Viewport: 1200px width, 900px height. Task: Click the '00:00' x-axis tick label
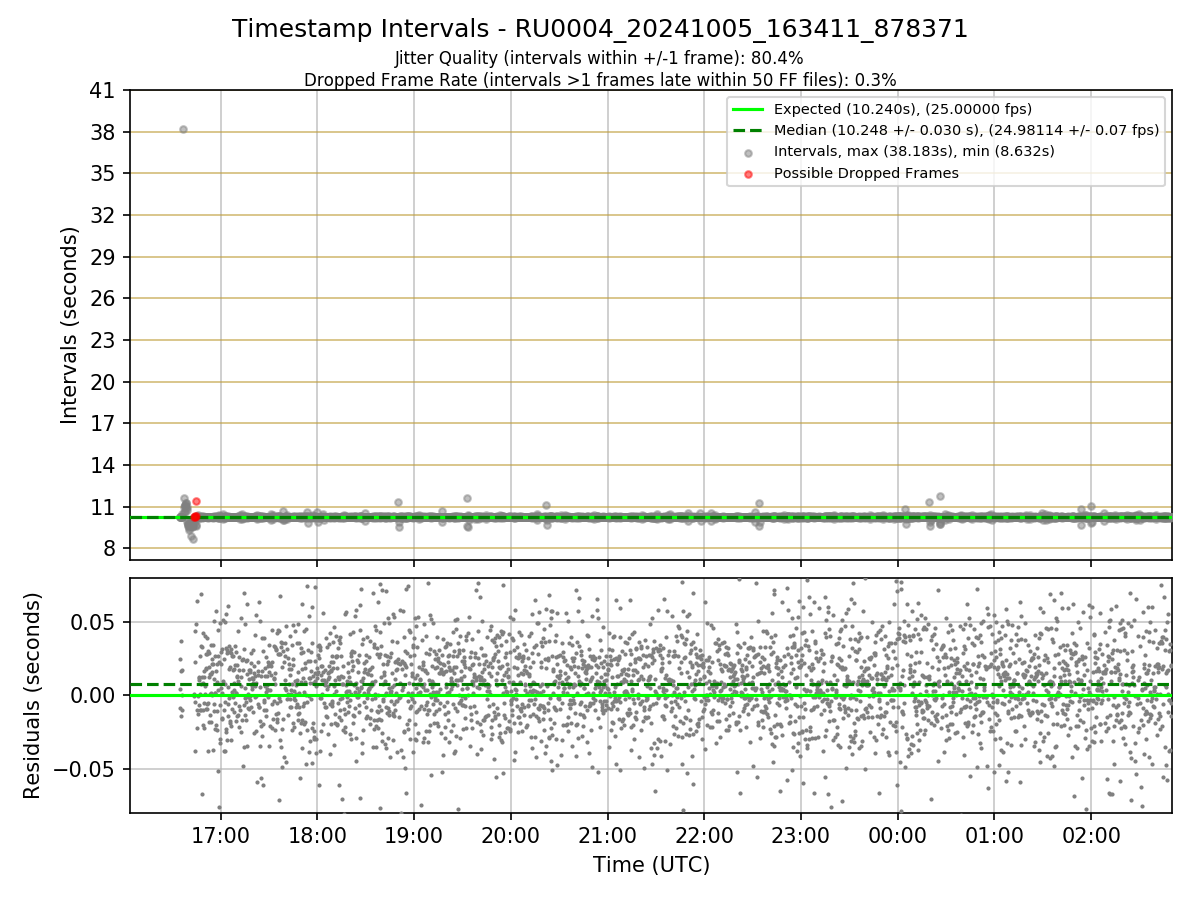[897, 834]
